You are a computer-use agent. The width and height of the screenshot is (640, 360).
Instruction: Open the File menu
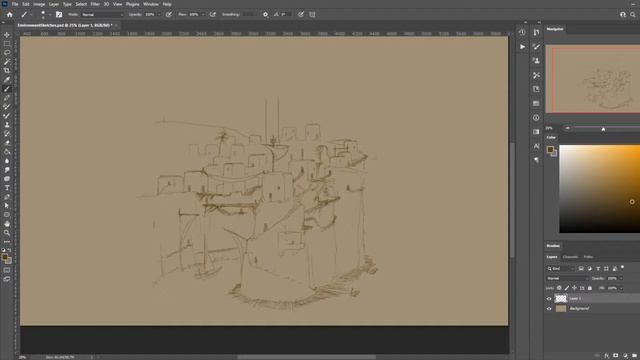(15, 4)
